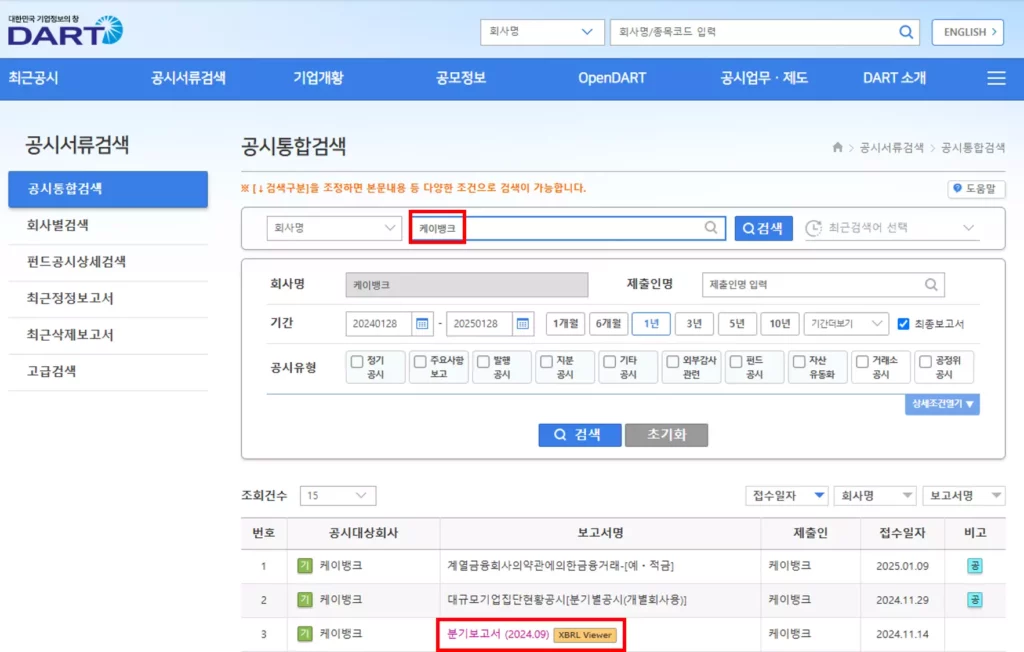Open the 공시업무 · 제도 menu
Viewport: 1024px width, 652px height.
(764, 78)
